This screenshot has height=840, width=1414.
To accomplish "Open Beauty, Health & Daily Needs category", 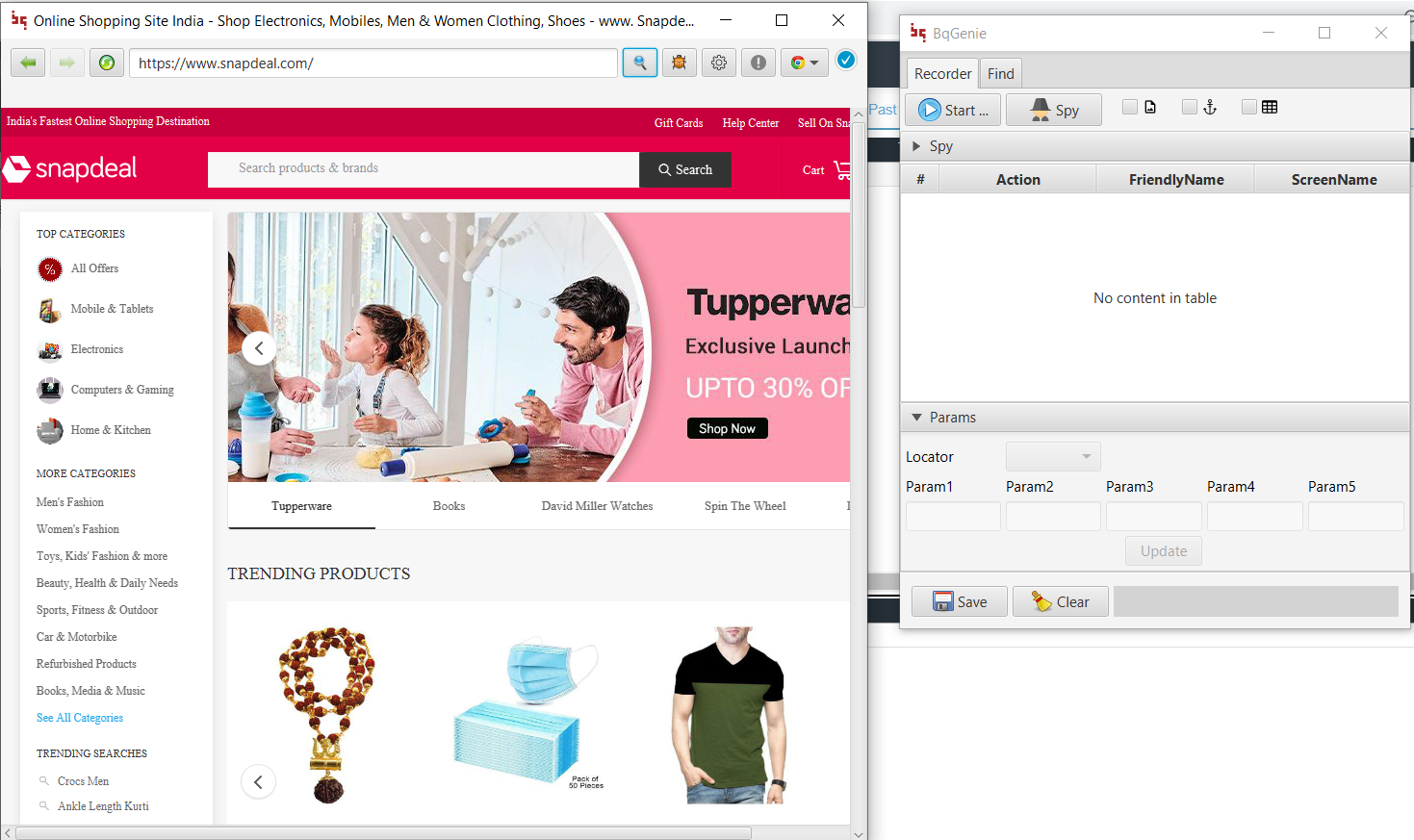I will tap(107, 583).
